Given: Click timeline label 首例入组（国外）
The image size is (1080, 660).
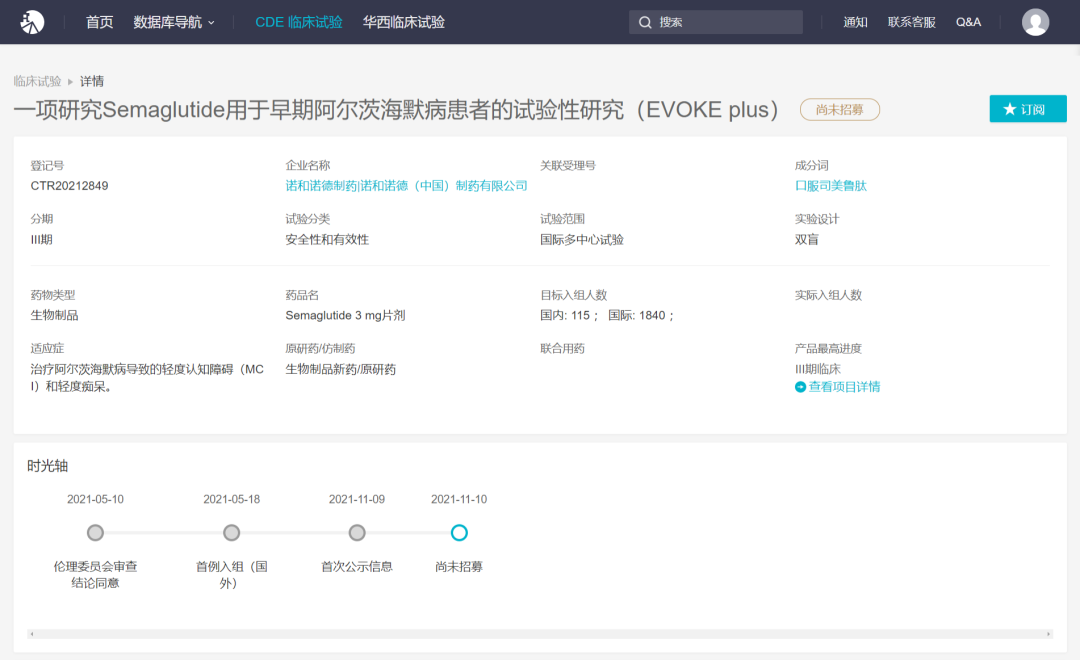Looking at the screenshot, I should click(x=231, y=575).
